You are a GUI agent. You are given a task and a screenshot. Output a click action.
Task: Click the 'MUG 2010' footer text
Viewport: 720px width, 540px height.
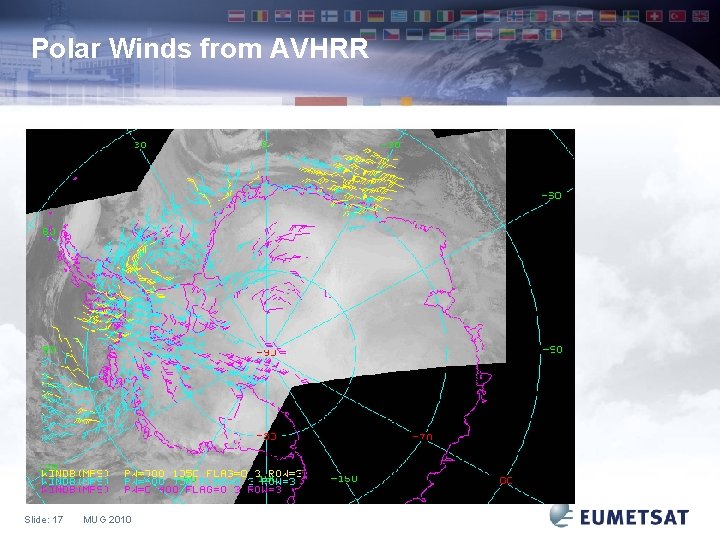[107, 519]
